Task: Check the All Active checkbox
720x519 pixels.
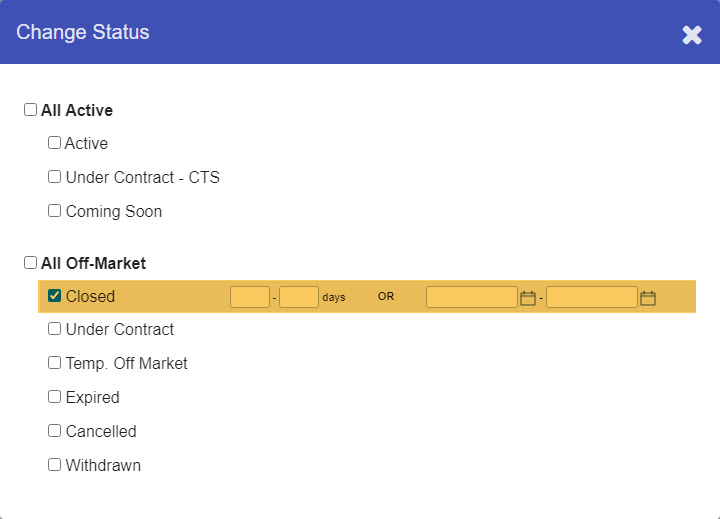Action: click(x=30, y=110)
